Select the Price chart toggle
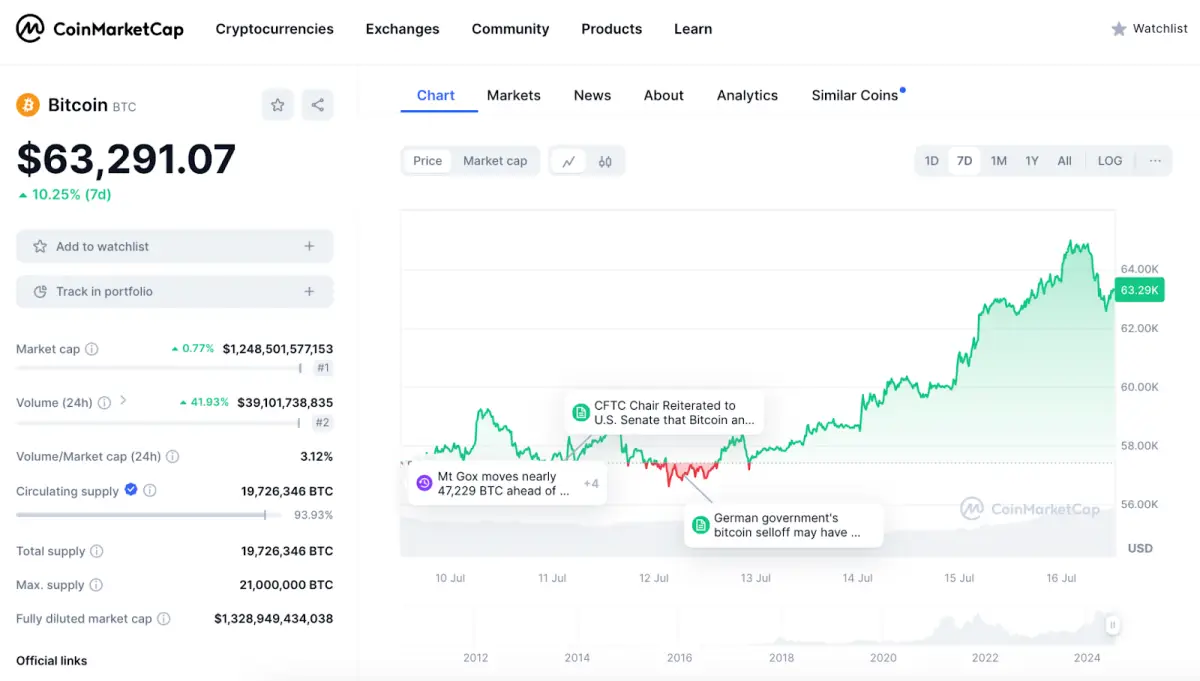The height and width of the screenshot is (681, 1200). [x=428, y=161]
